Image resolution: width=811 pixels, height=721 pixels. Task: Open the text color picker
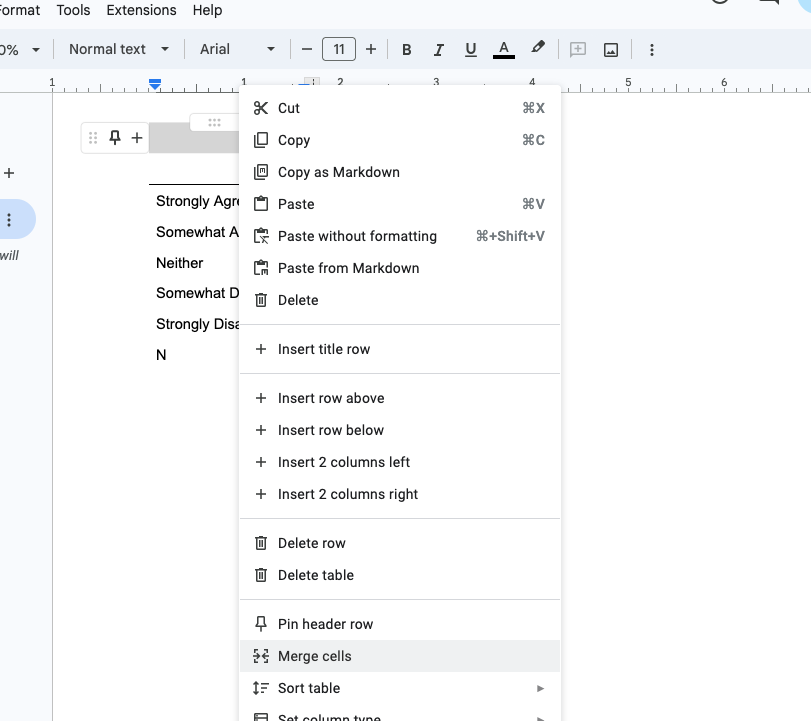pos(504,49)
